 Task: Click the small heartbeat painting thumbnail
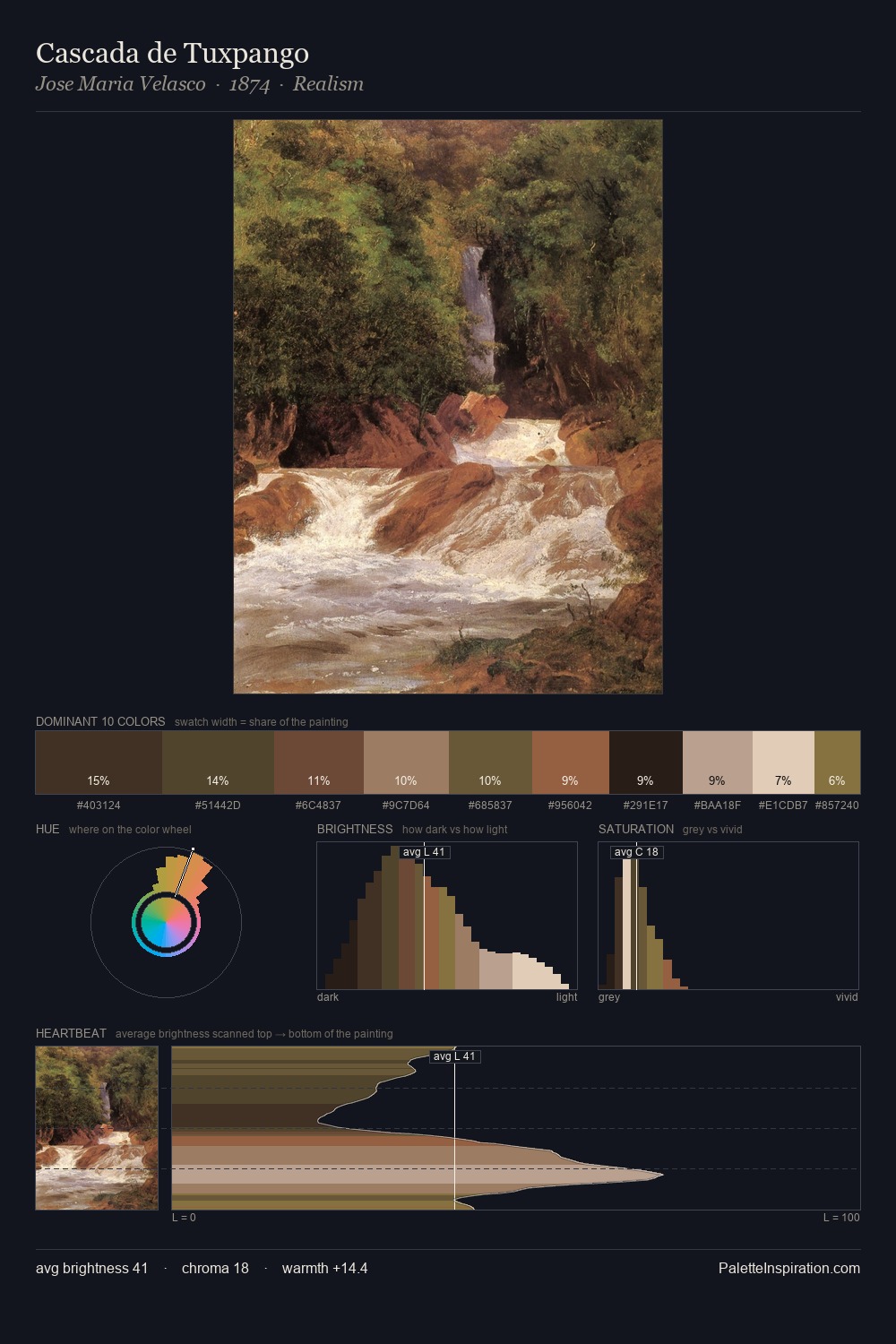97,1128
